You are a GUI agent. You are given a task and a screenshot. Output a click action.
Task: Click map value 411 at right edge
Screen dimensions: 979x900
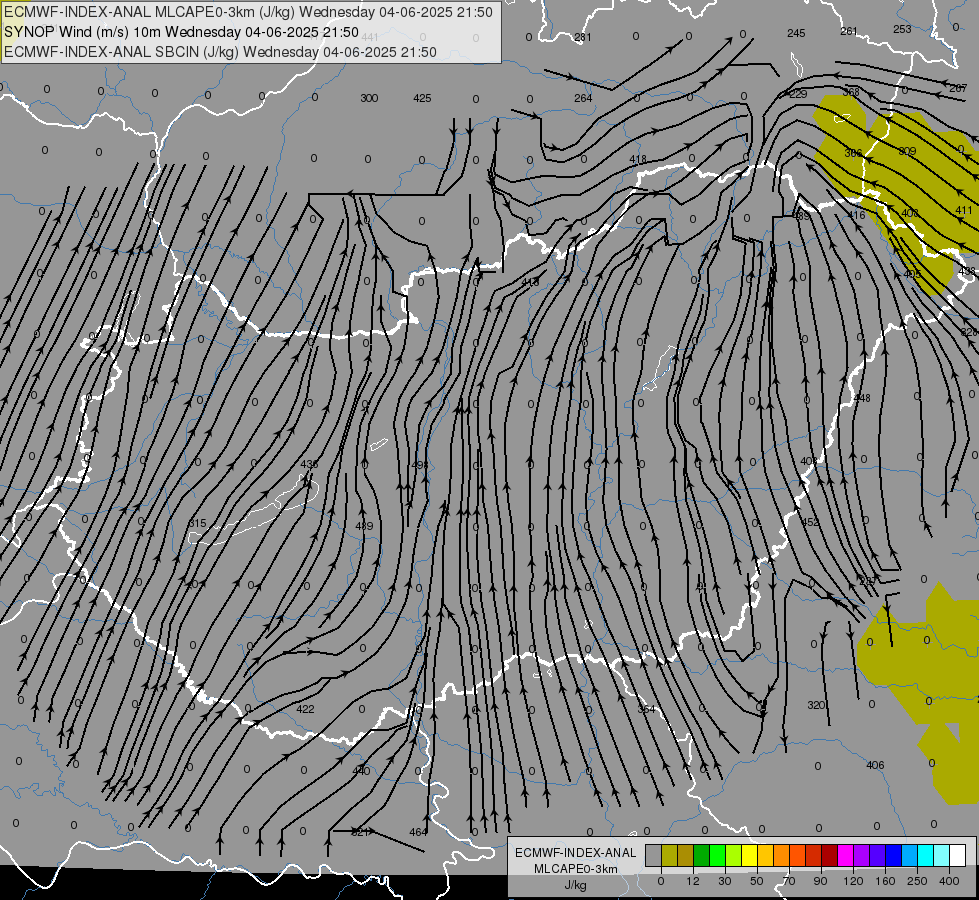(964, 210)
